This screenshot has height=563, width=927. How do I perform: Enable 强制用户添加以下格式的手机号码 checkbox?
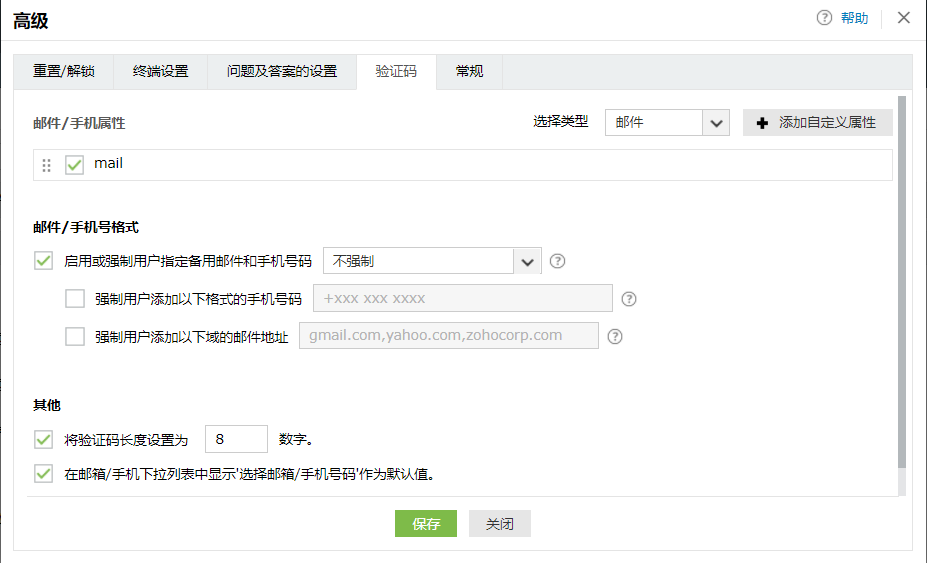click(74, 299)
